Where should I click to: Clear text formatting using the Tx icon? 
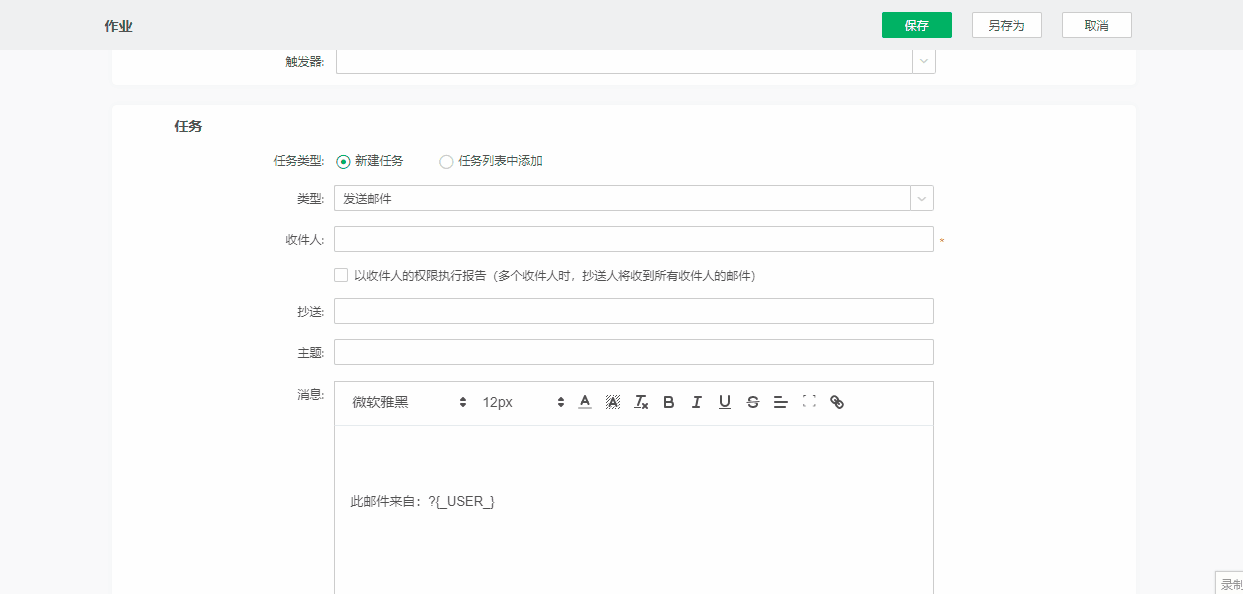coord(640,402)
